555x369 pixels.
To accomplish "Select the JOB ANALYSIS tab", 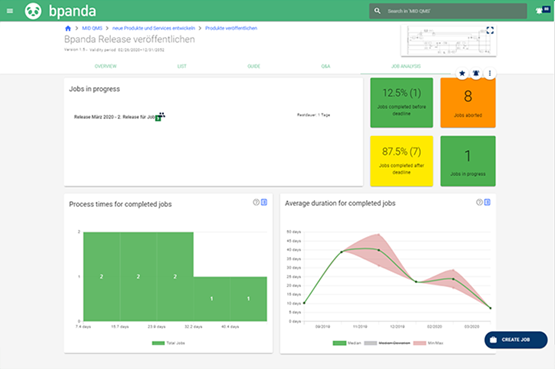I will (x=406, y=66).
